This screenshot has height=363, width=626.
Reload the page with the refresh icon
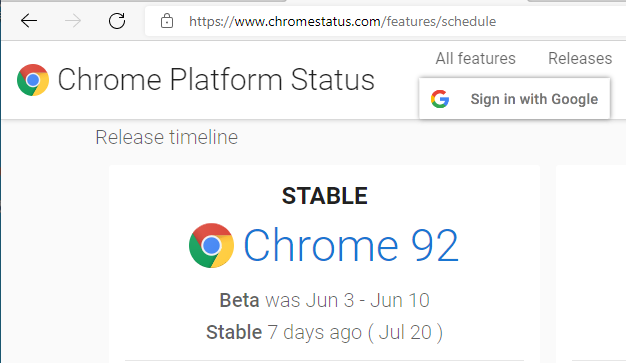pyautogui.click(x=117, y=21)
